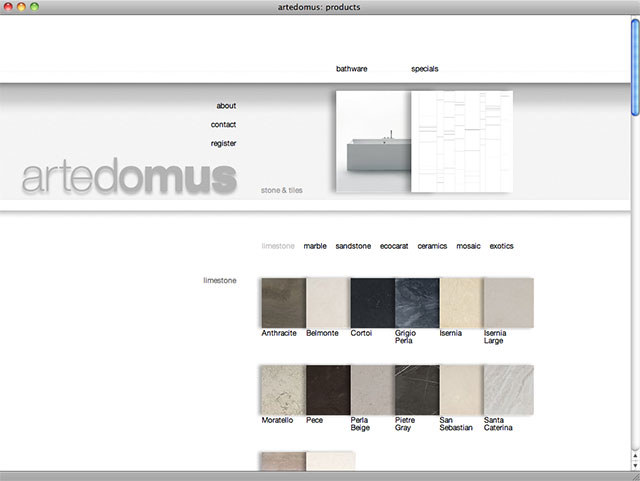Click the limestone section heading text
Image resolution: width=640 pixels, height=481 pixels.
pos(220,281)
